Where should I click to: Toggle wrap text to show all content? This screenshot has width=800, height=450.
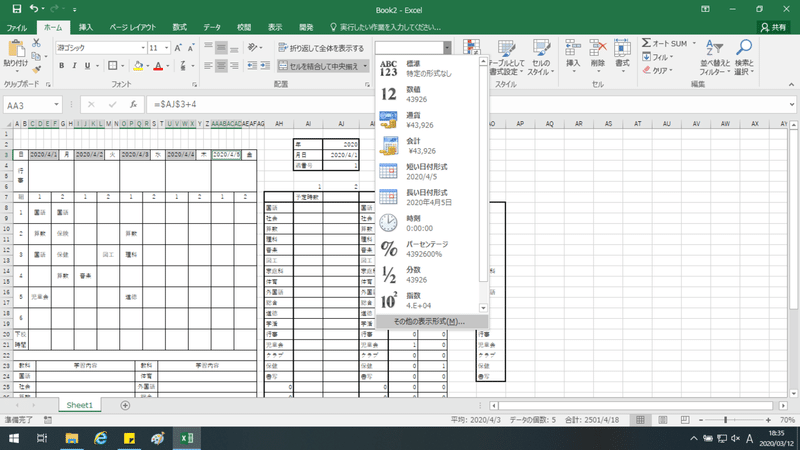point(321,48)
